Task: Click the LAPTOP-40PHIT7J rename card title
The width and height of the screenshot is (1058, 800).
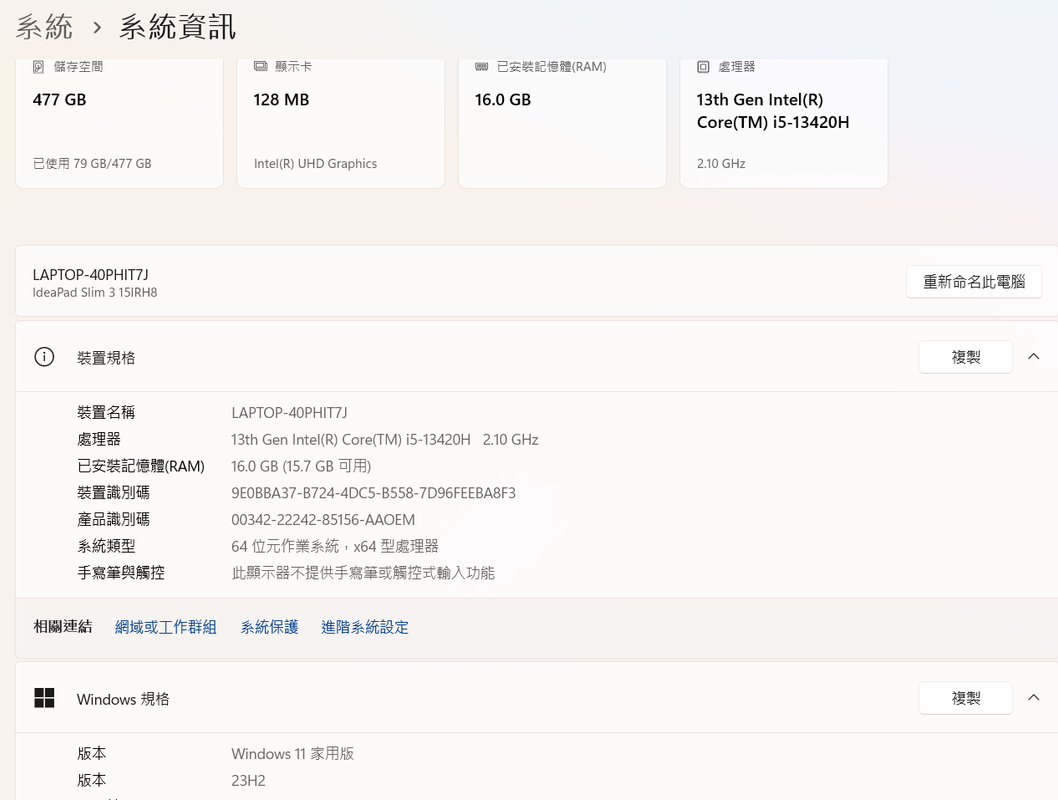Action: (x=90, y=275)
